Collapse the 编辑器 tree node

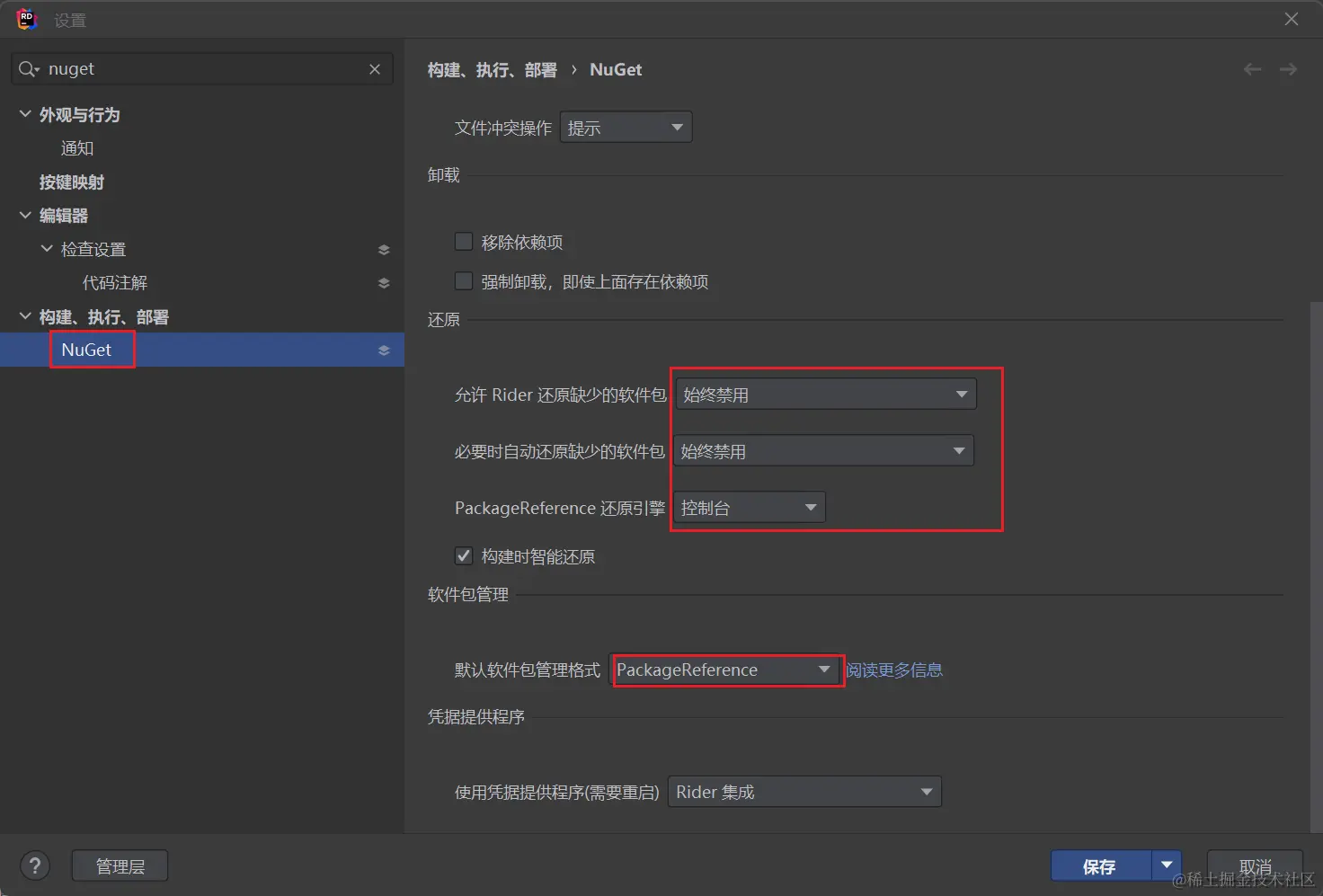click(x=25, y=215)
